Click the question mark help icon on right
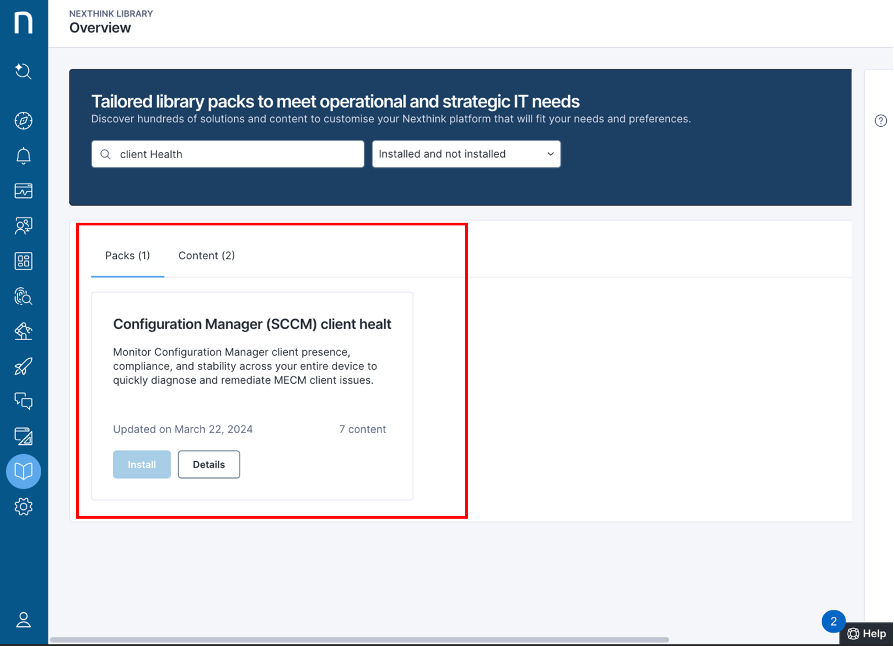The height and width of the screenshot is (646, 894). click(880, 120)
